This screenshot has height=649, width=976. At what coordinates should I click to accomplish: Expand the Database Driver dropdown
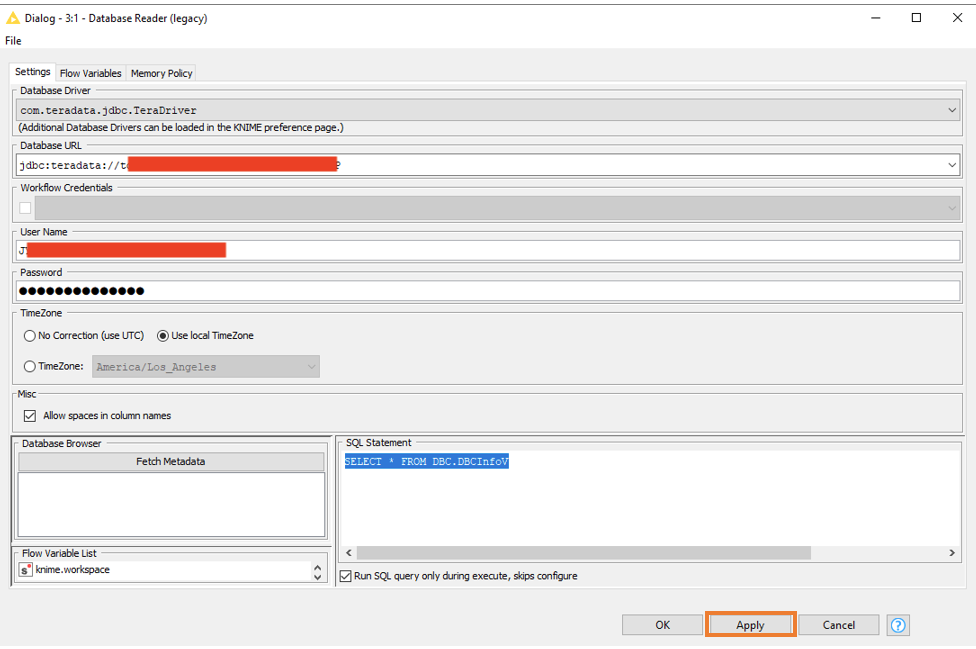point(951,111)
